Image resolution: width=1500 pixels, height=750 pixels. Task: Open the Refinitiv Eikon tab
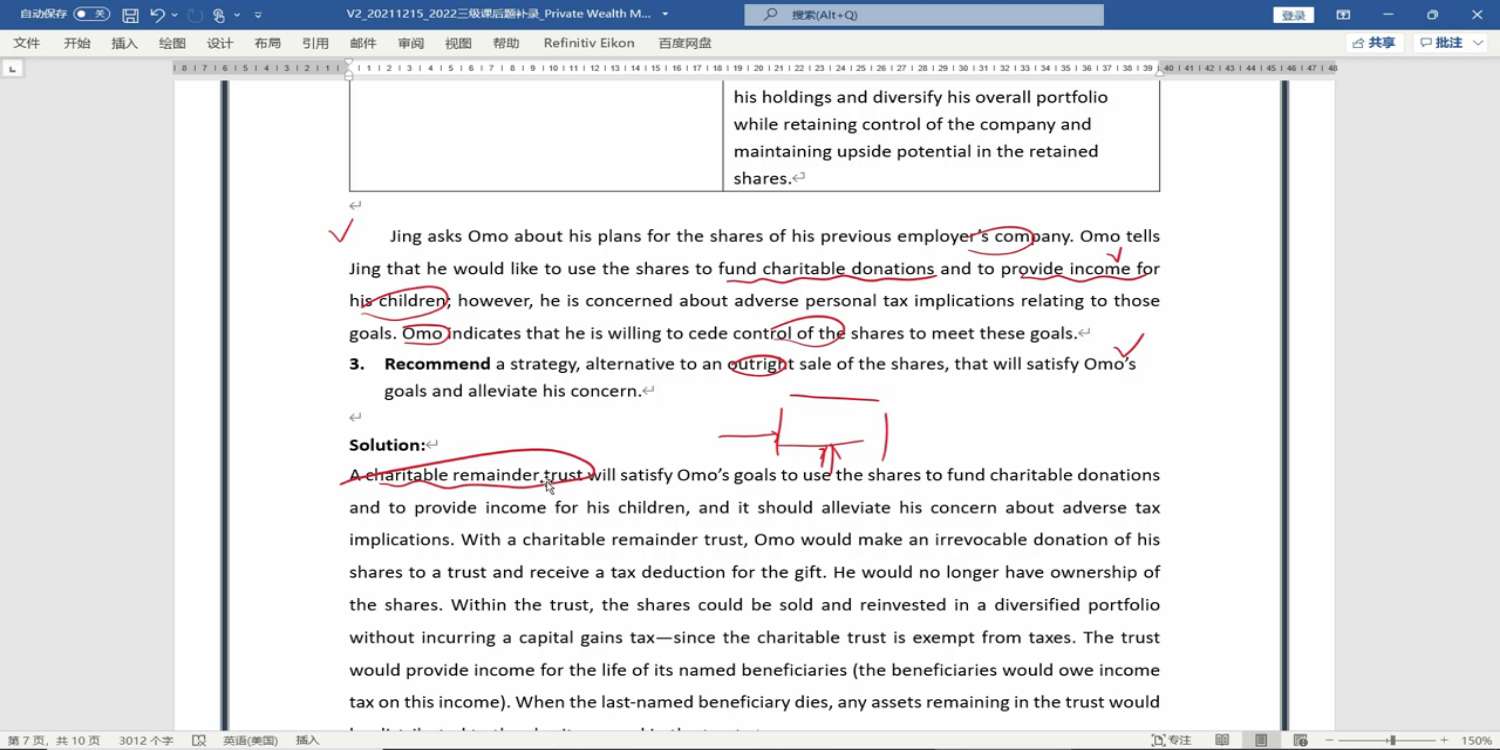(588, 43)
